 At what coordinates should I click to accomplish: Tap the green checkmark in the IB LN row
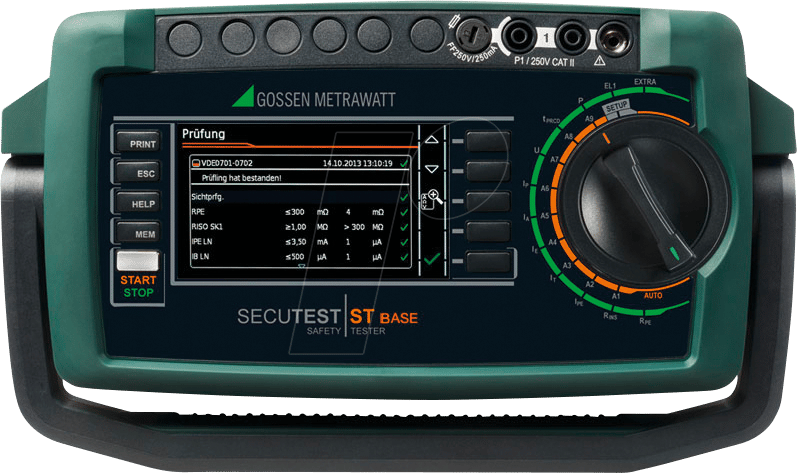pyautogui.click(x=404, y=257)
